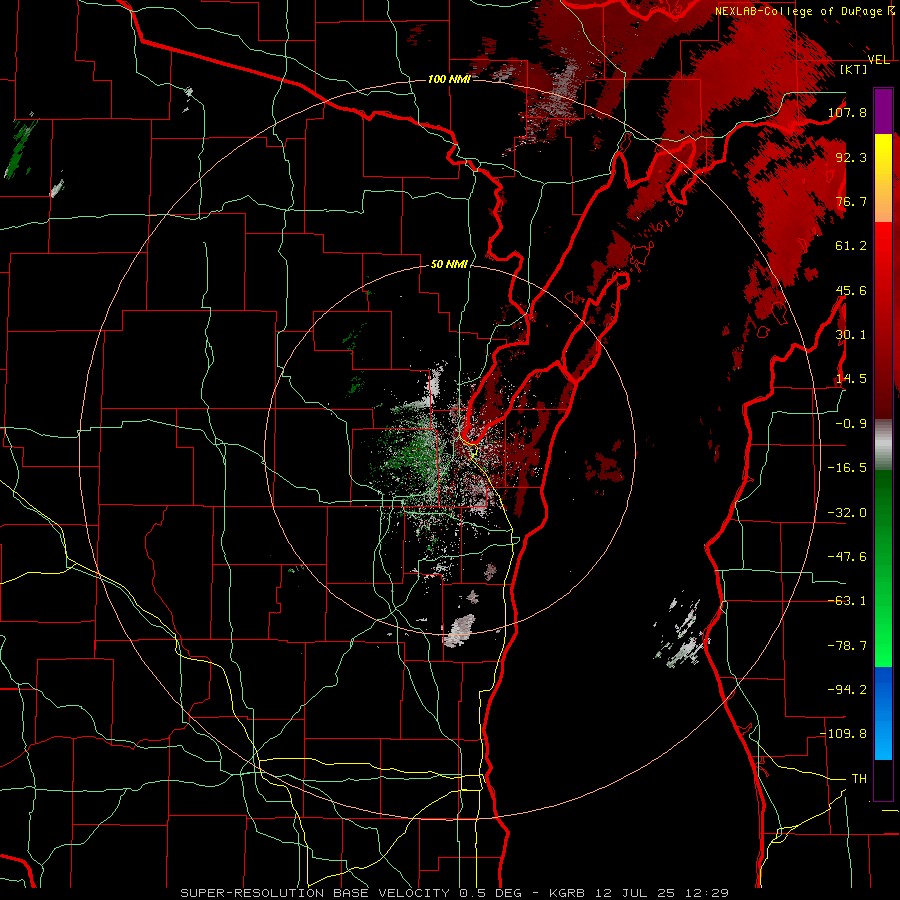The height and width of the screenshot is (900, 900).
Task: Click the 107.8 velocity scale value
Action: tap(847, 112)
